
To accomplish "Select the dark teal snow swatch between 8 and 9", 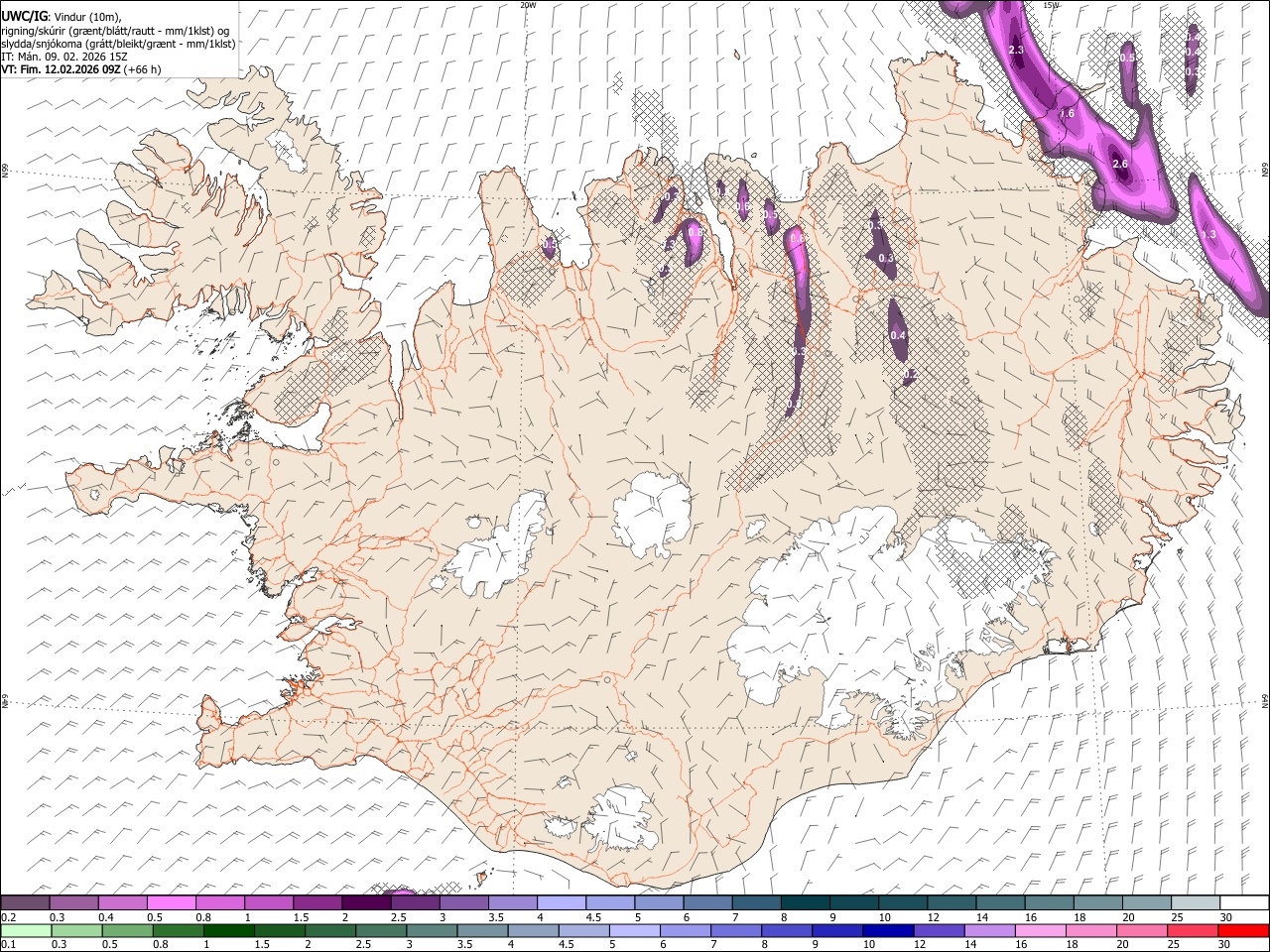I will tap(804, 902).
